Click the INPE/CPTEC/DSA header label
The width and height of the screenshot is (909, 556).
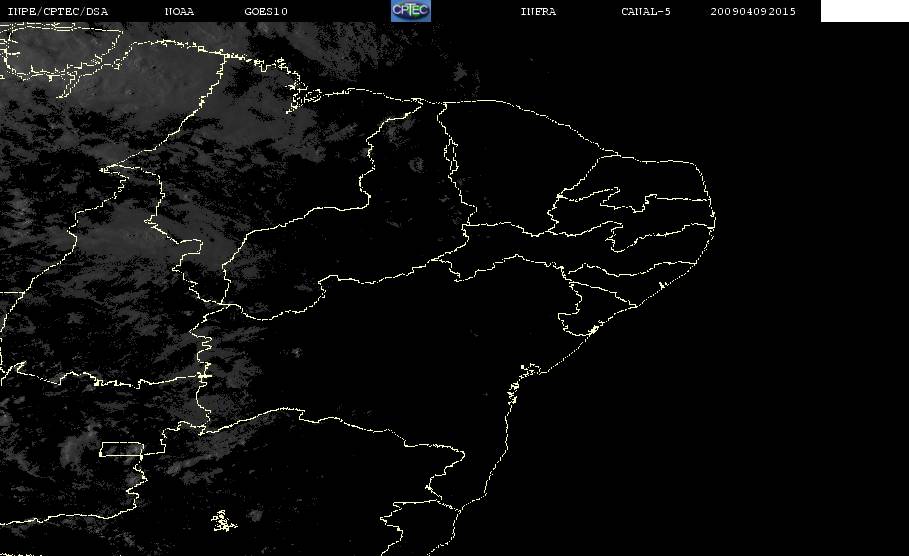tap(58, 11)
